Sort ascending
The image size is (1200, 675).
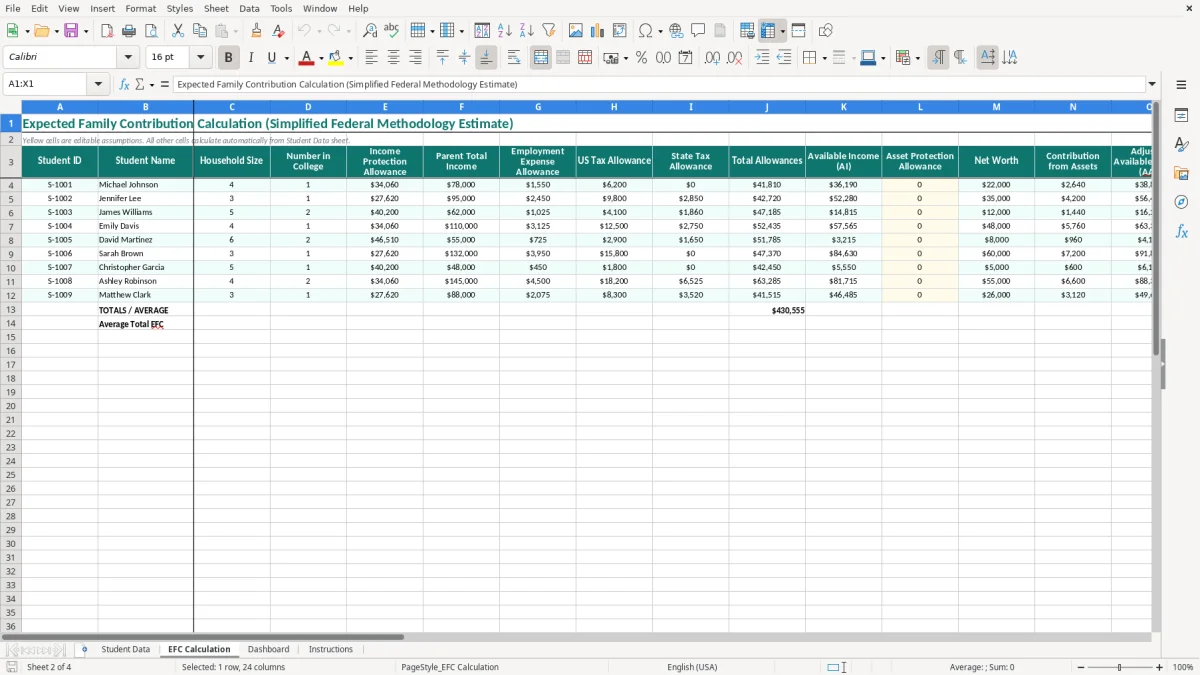505,31
